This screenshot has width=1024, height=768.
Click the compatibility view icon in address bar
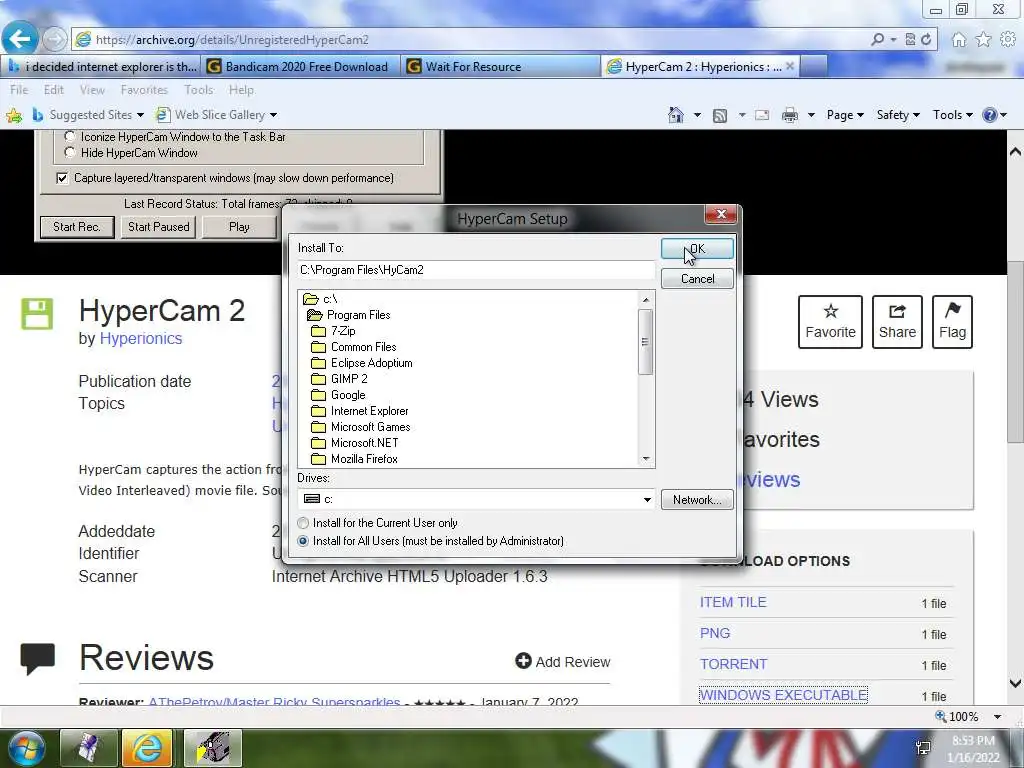910,40
